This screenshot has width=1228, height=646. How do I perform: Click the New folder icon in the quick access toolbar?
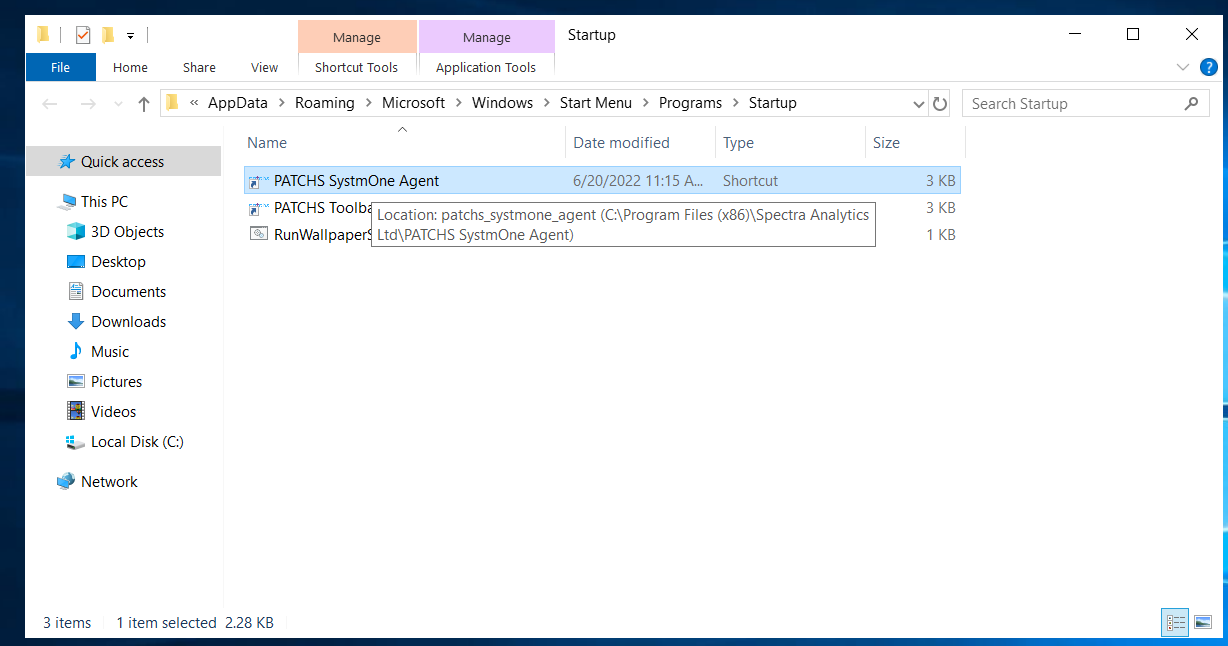point(108,35)
